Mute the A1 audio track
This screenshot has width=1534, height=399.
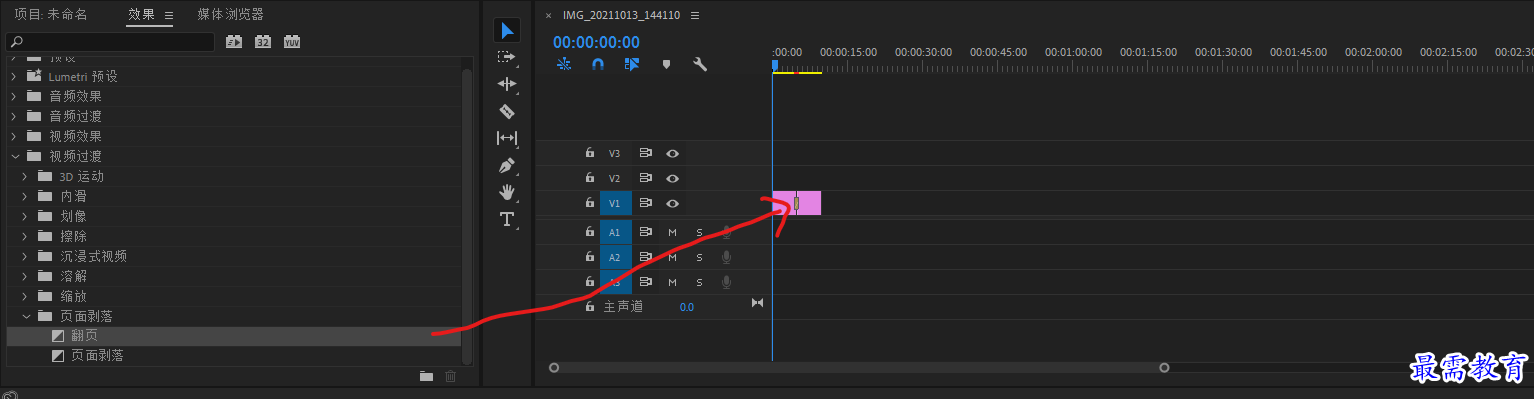click(673, 232)
